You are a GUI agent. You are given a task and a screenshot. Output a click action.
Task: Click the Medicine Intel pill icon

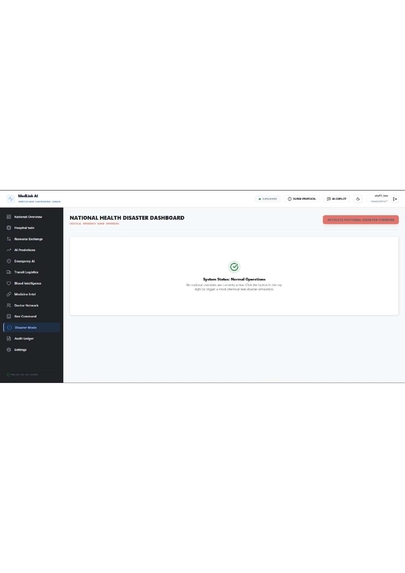9,294
